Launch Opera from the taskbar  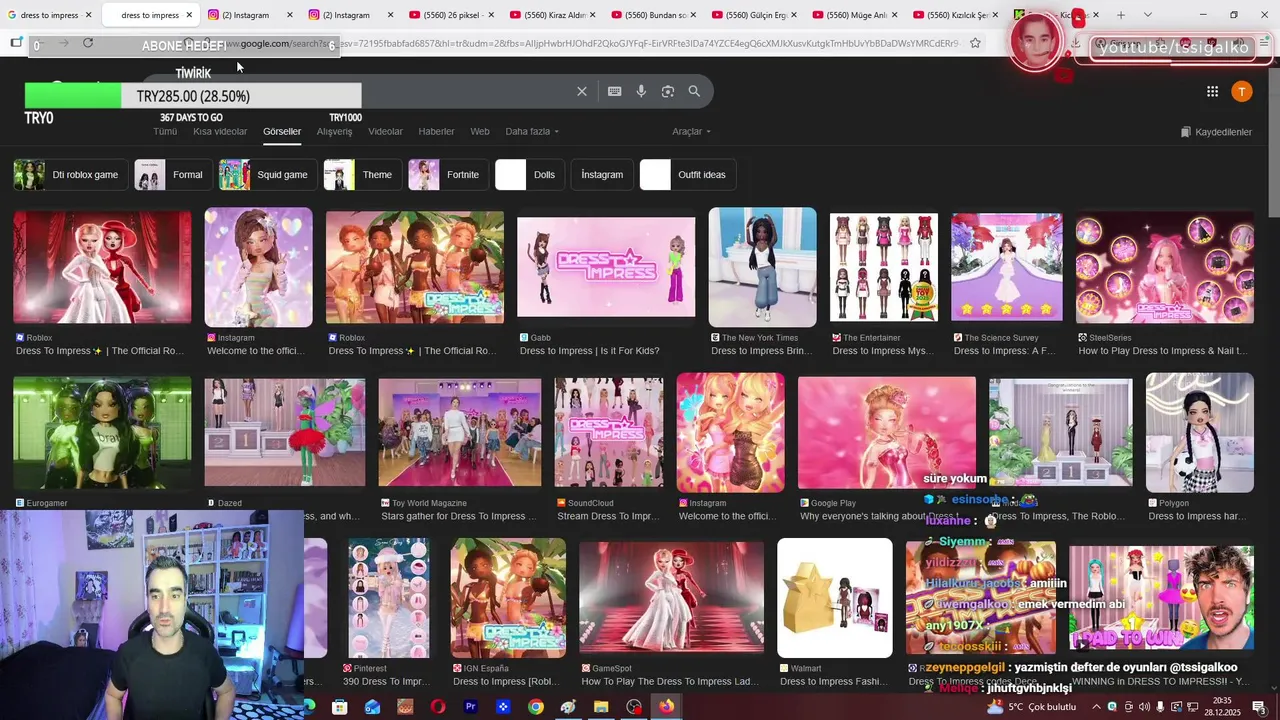437,707
